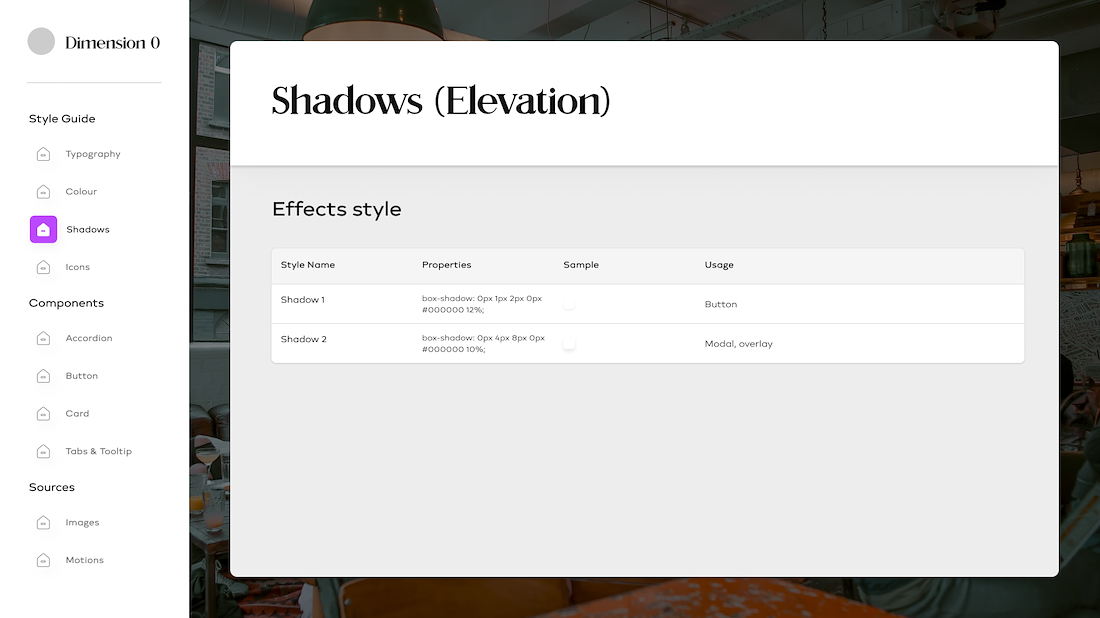Open the Colour page
Viewport: 1100px width, 618px height.
tap(81, 192)
